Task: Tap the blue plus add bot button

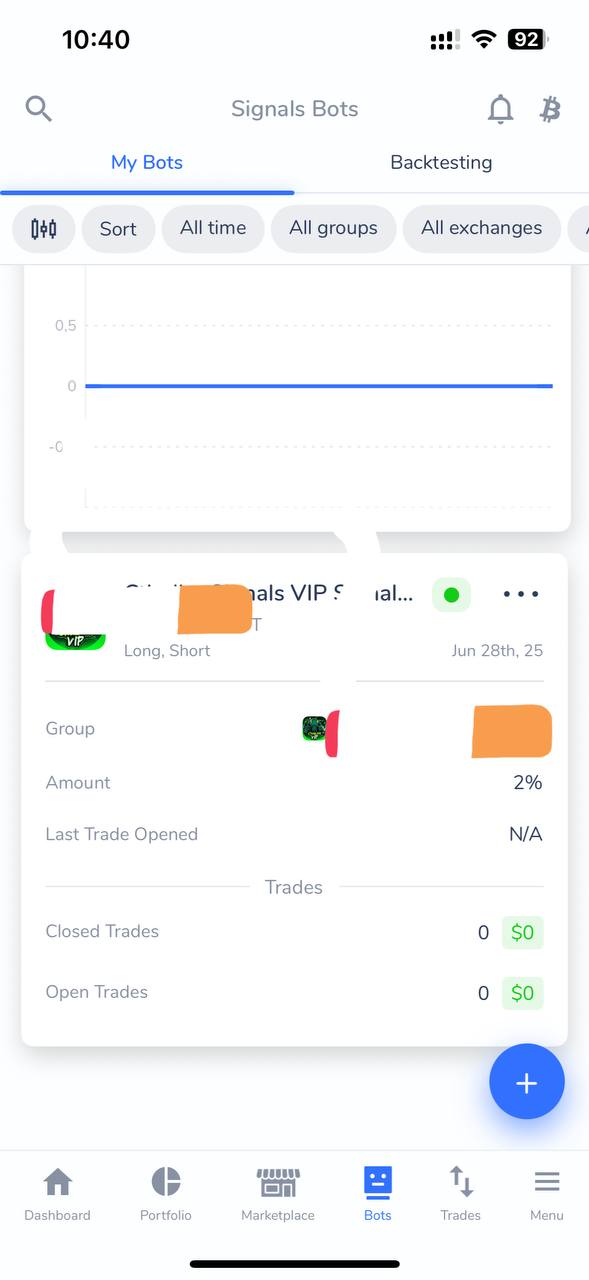Action: coord(527,1082)
